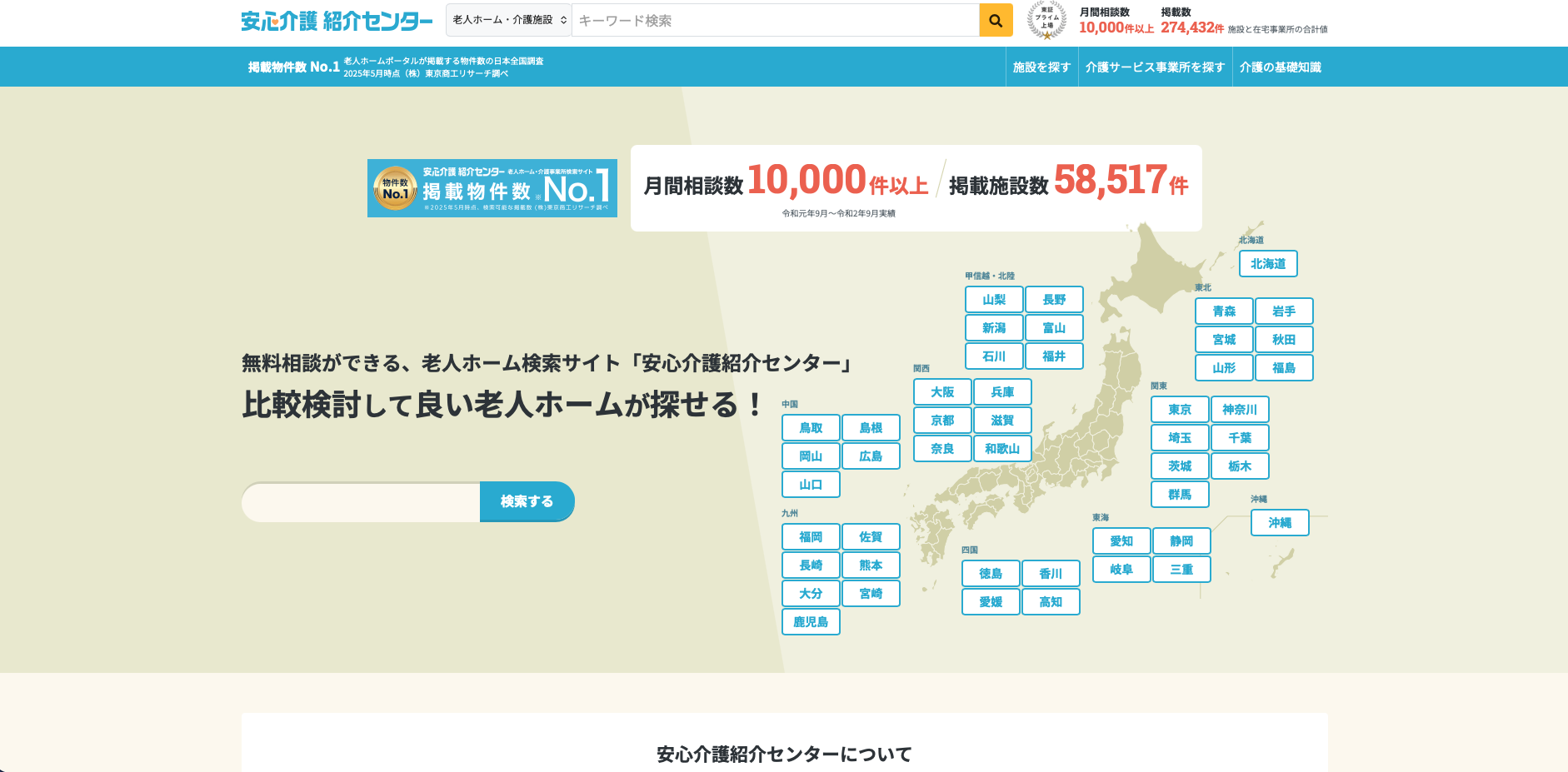Open 介護サービス事業所を探す menu item
1568x772 pixels.
pyautogui.click(x=1155, y=67)
